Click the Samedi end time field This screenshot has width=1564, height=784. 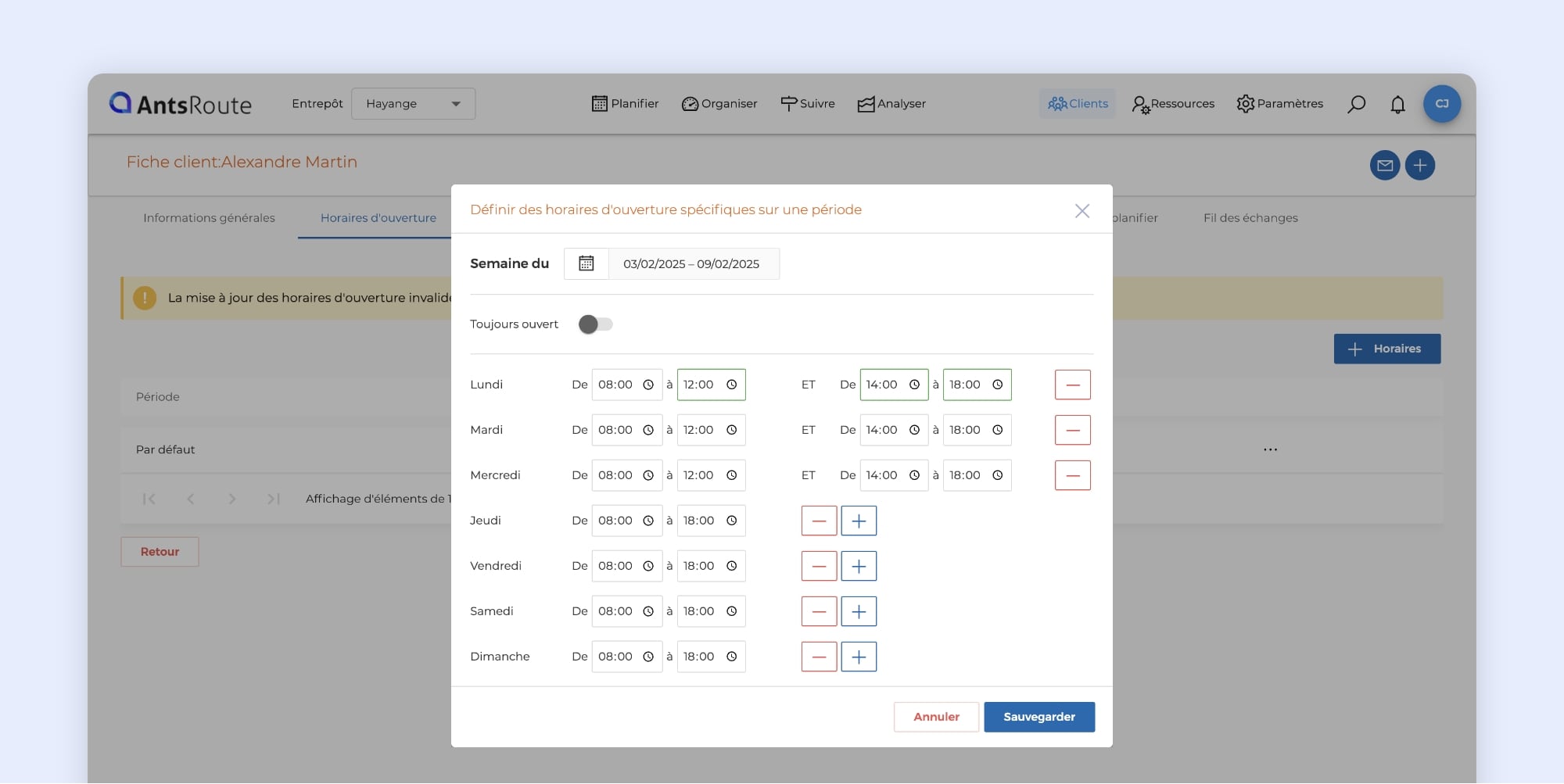tap(700, 612)
